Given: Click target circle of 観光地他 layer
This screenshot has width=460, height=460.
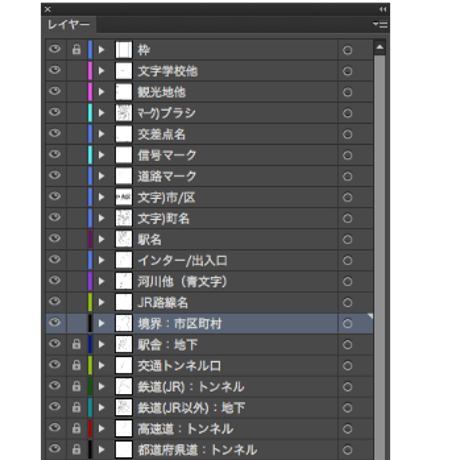Looking at the screenshot, I should coord(347,92).
